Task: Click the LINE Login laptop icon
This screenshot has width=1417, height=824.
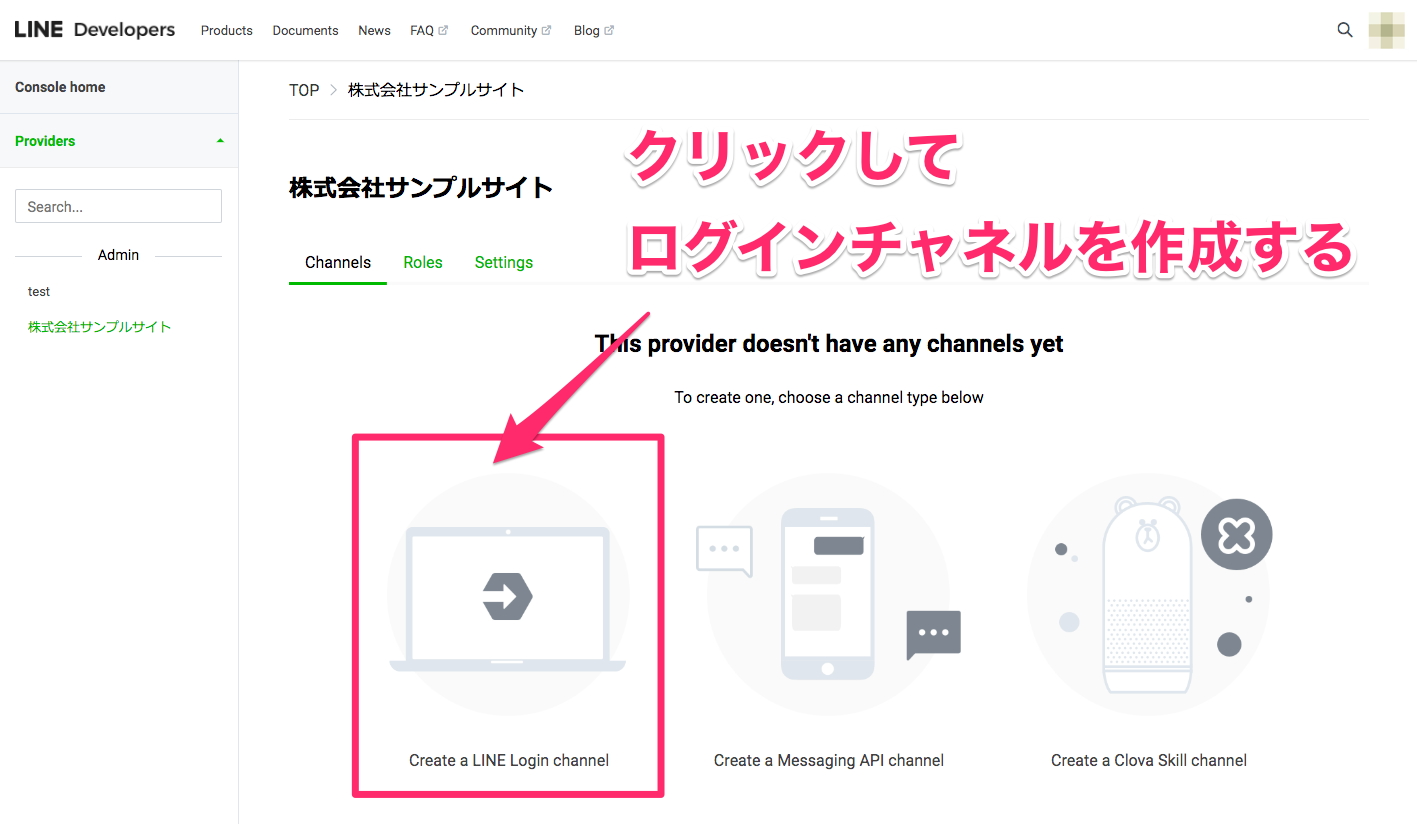Action: tap(508, 597)
